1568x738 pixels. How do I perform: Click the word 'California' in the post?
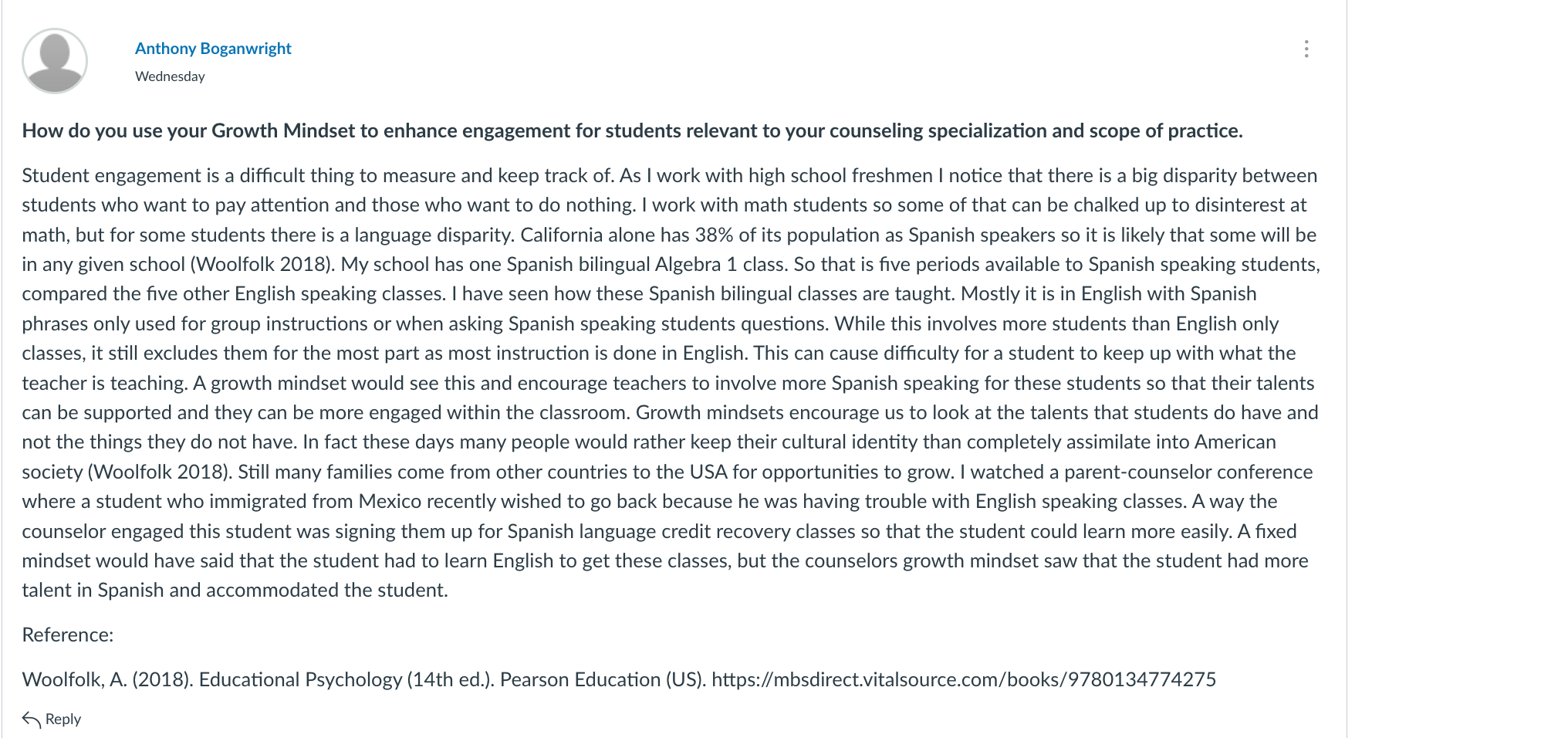[x=561, y=235]
